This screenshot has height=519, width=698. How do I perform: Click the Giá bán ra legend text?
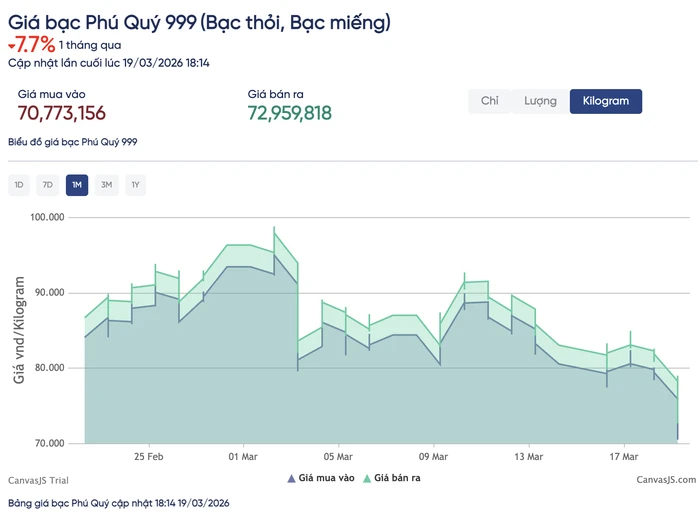click(397, 478)
